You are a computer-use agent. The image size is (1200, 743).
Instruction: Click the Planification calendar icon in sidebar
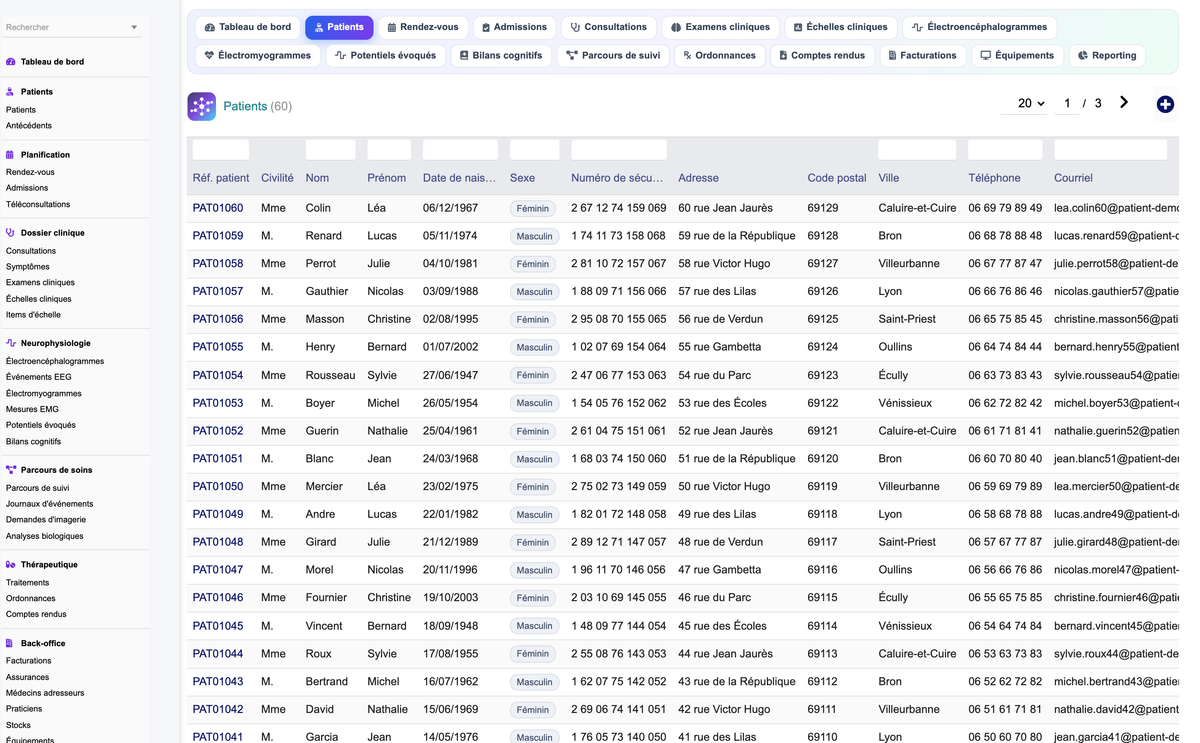pos(11,155)
